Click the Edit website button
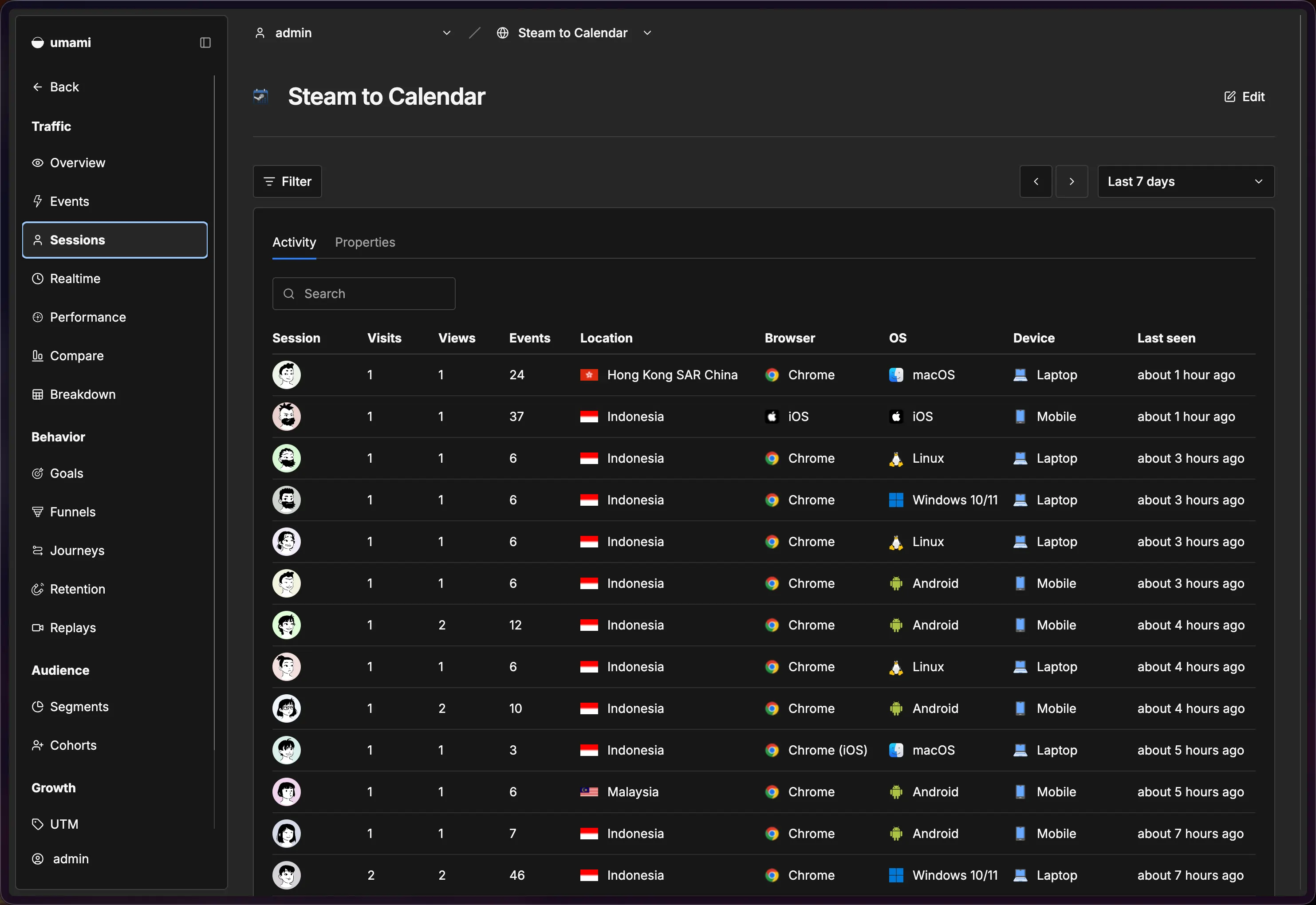The height and width of the screenshot is (905, 1316). click(1245, 97)
